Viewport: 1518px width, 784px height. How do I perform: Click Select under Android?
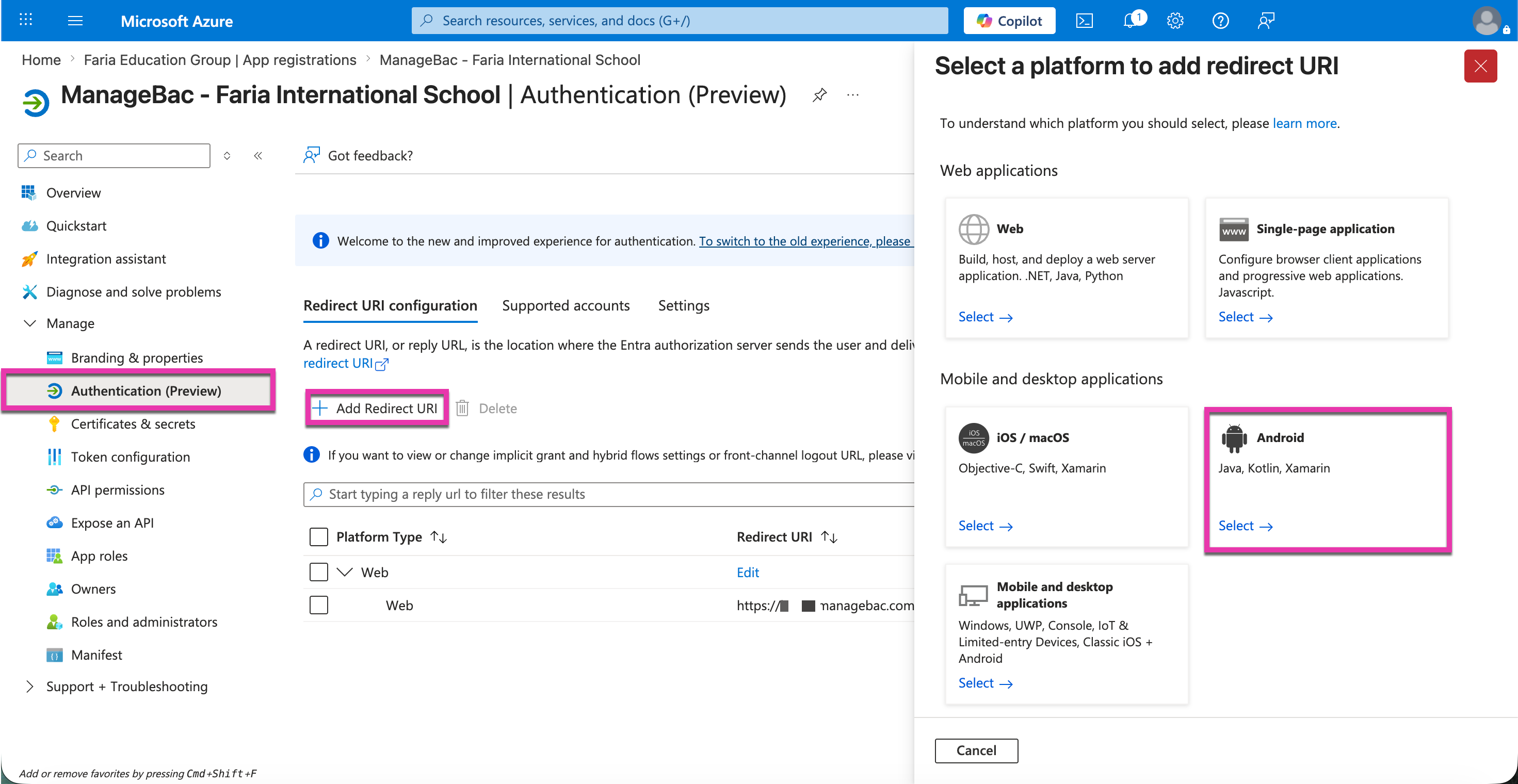[x=1245, y=526]
